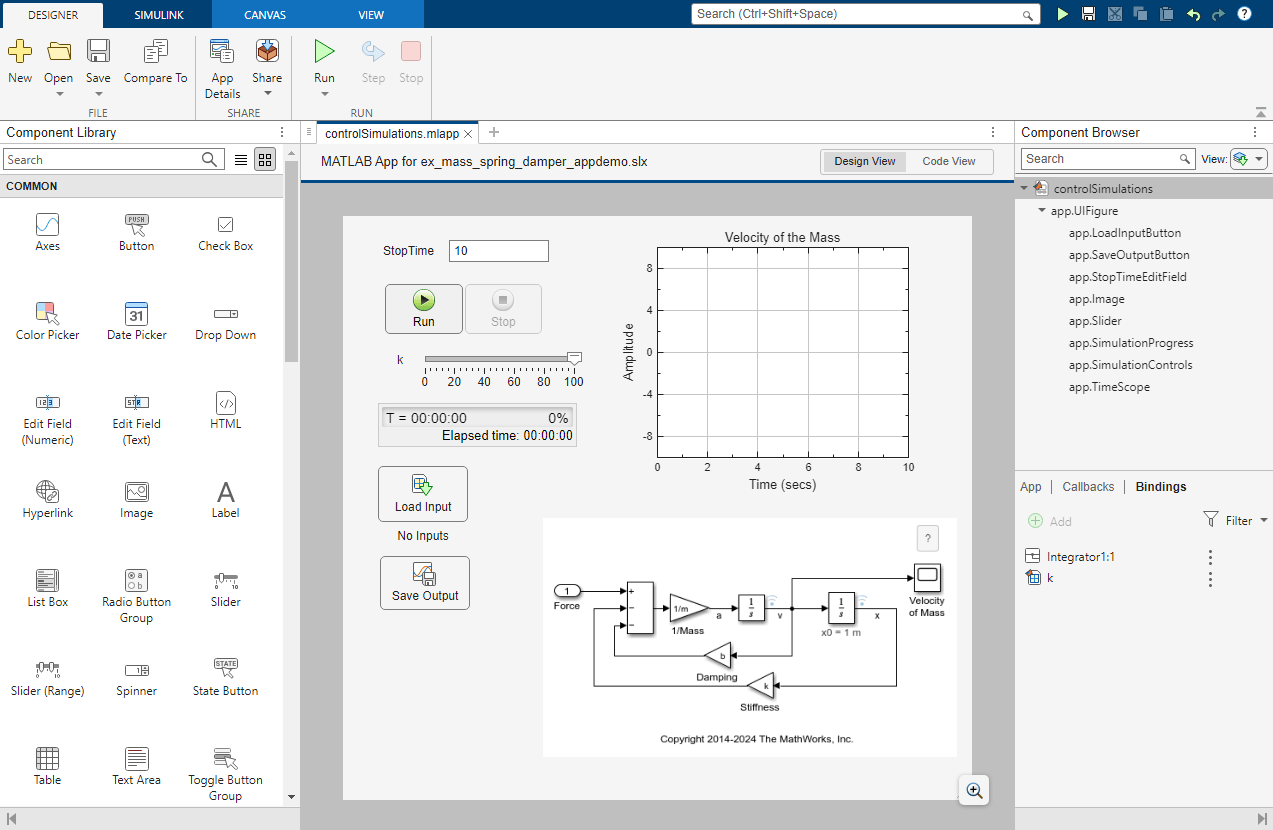Switch to Code View
Image resolution: width=1273 pixels, height=830 pixels.
(x=948, y=162)
